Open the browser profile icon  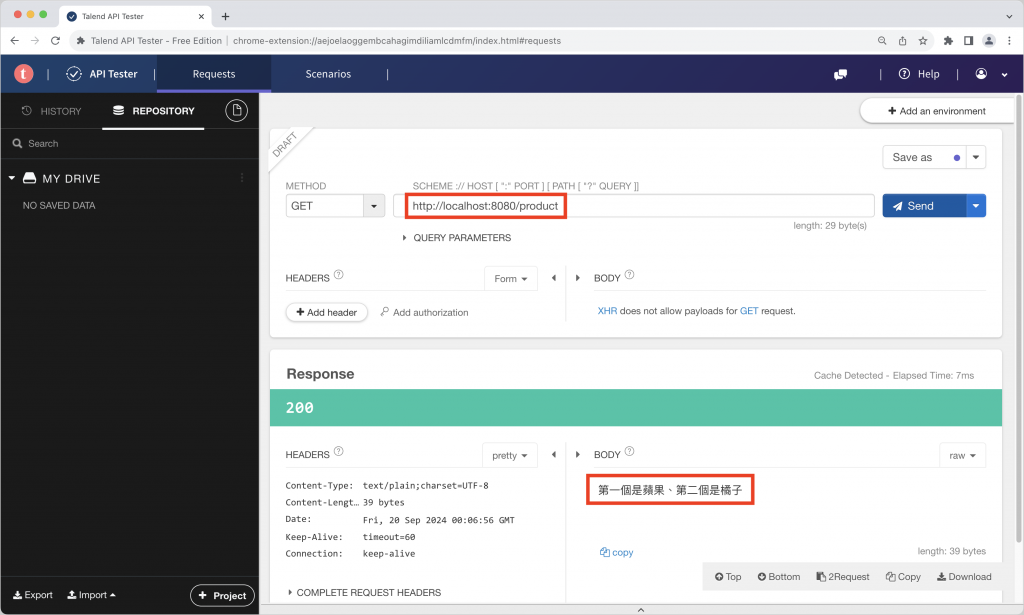click(989, 40)
